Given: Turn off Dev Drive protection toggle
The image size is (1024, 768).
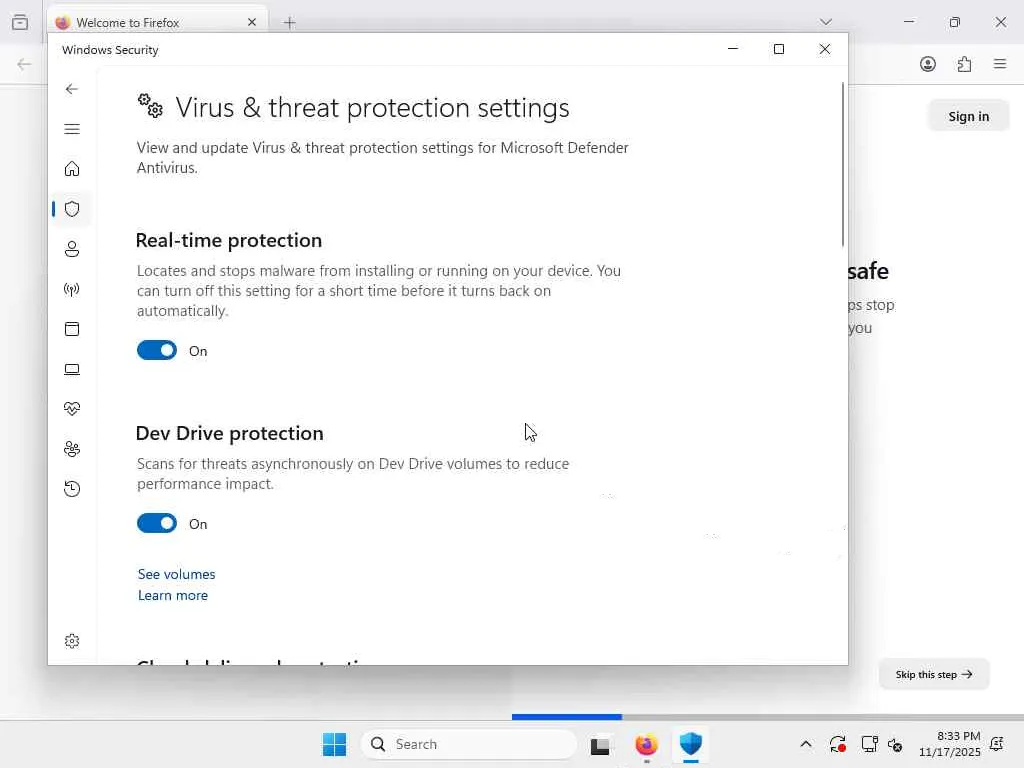Looking at the screenshot, I should point(157,524).
